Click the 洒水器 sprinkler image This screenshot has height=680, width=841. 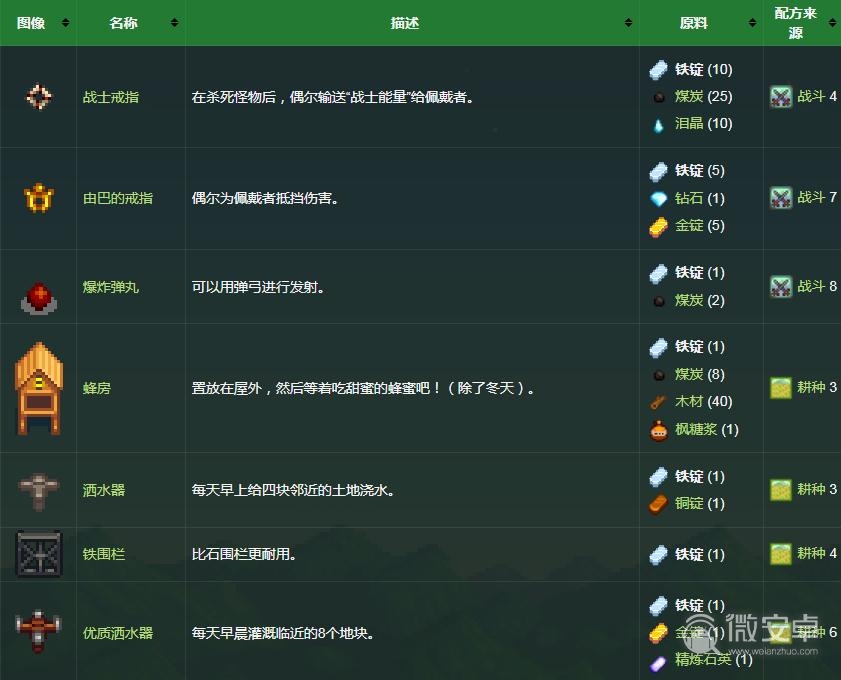click(39, 491)
